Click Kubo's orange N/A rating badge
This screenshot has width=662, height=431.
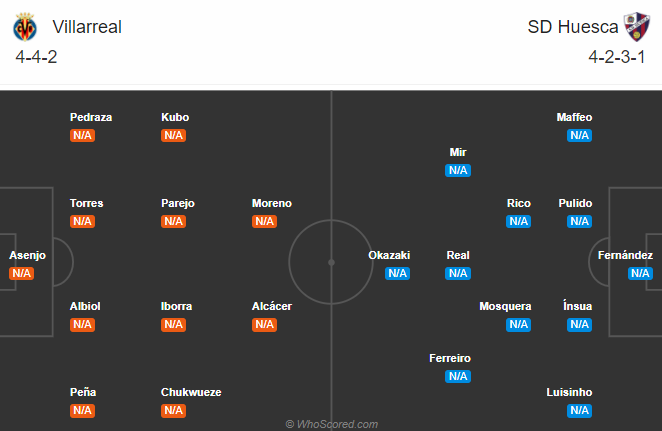174,136
